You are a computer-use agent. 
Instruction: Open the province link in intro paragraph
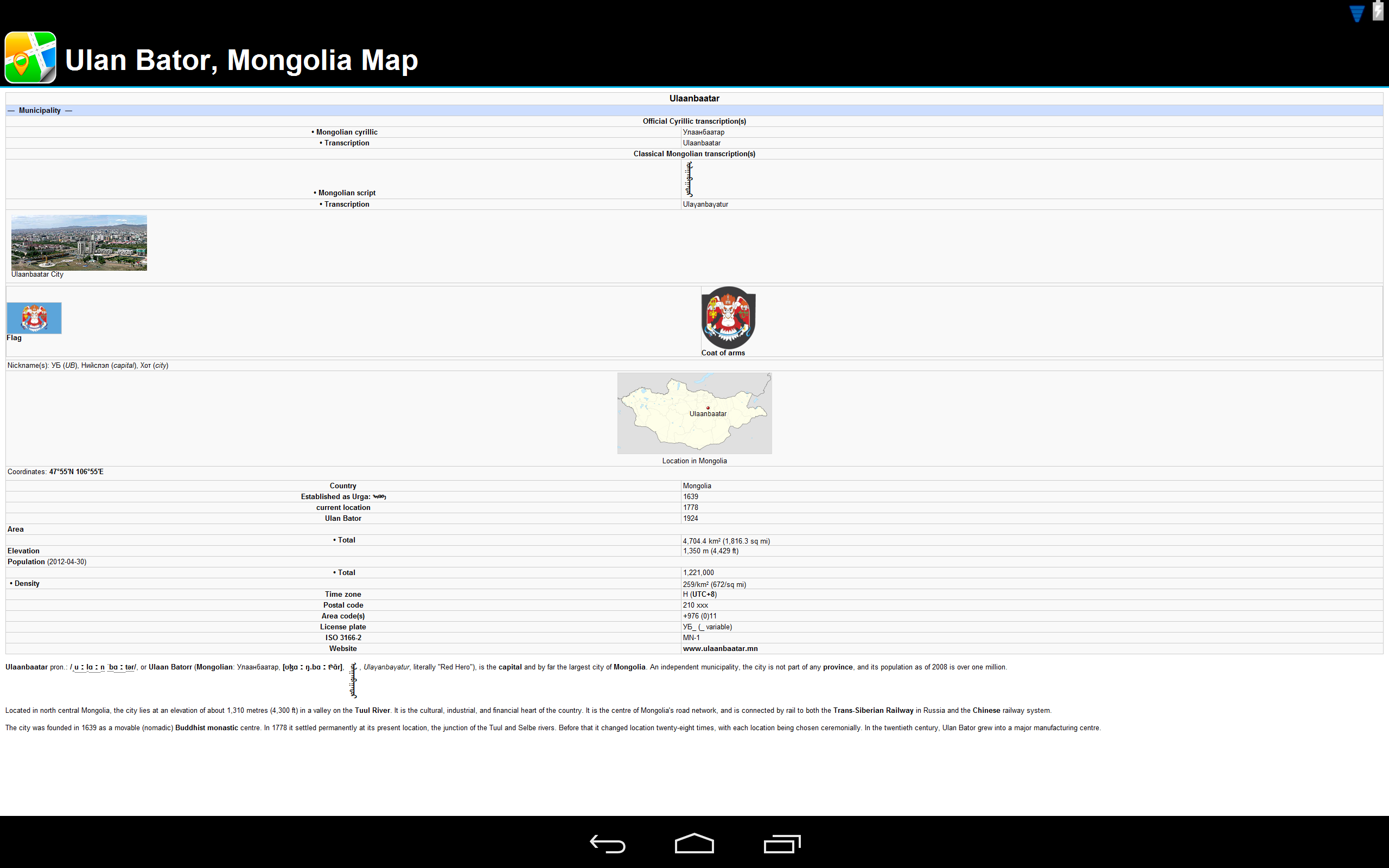pos(837,667)
